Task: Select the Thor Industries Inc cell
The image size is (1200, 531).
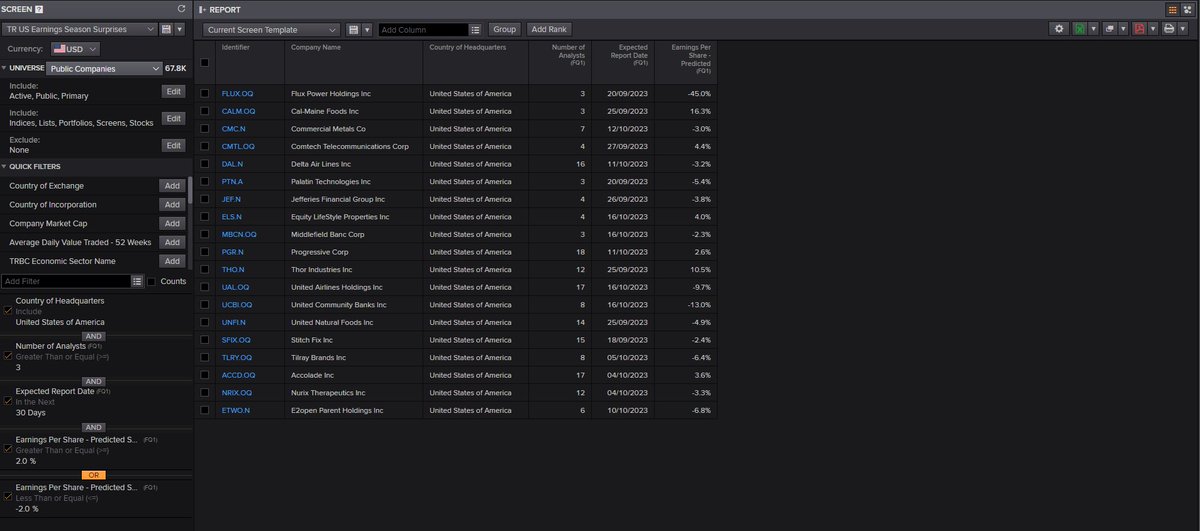Action: pos(354,270)
